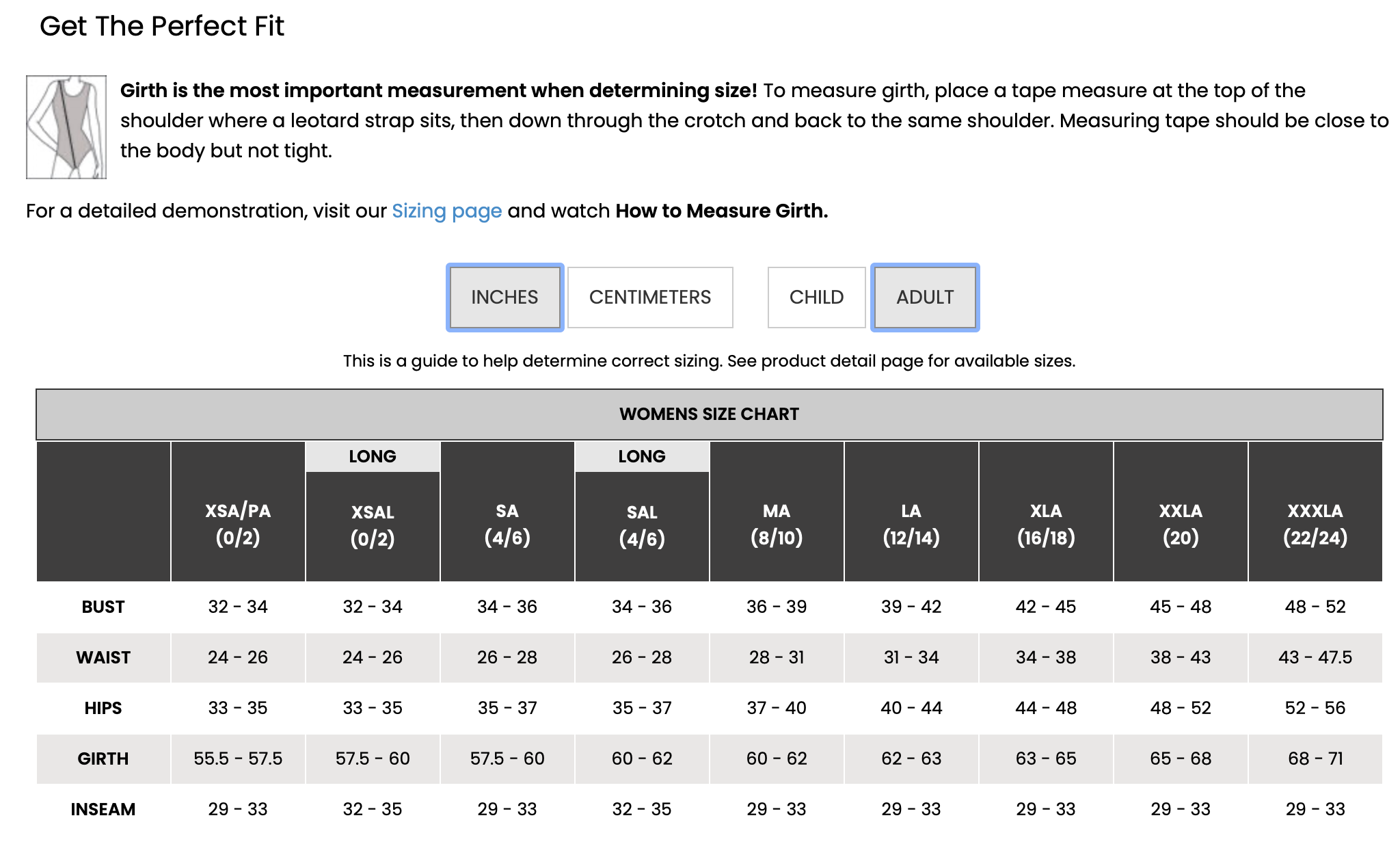Click the SAL (4/6) long size header
The width and height of the screenshot is (1400, 844).
tap(642, 527)
